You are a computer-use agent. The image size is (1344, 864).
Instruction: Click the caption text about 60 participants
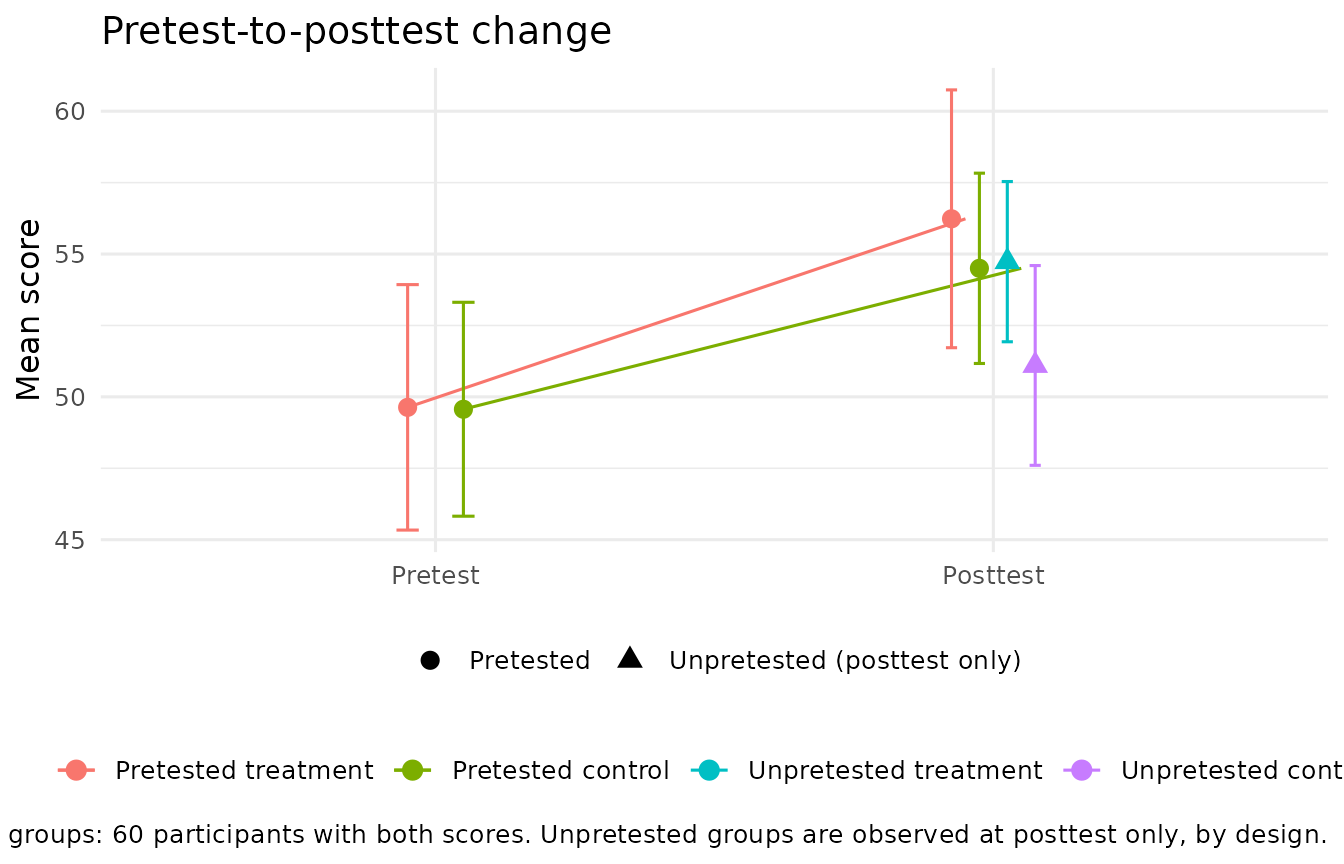pyautogui.click(x=668, y=835)
